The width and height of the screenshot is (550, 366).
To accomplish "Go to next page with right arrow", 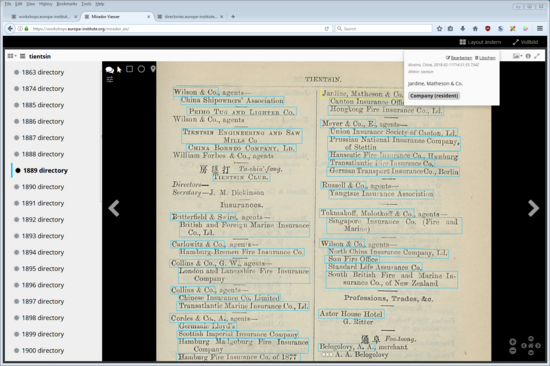I will 534,208.
